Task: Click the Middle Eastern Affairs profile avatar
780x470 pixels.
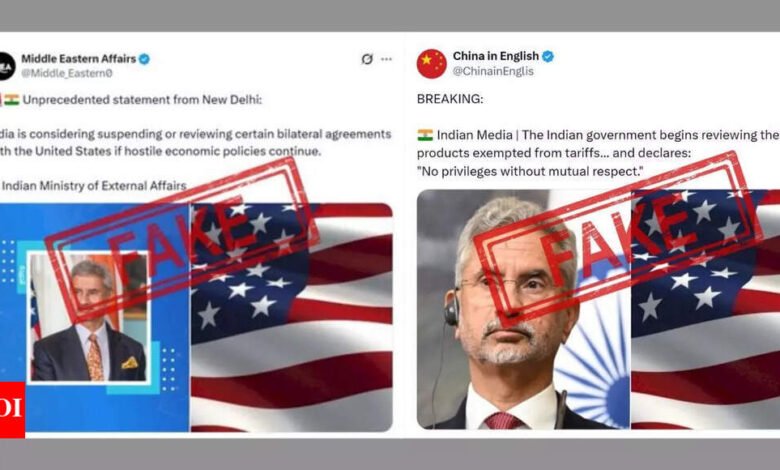Action: pyautogui.click(x=7, y=66)
